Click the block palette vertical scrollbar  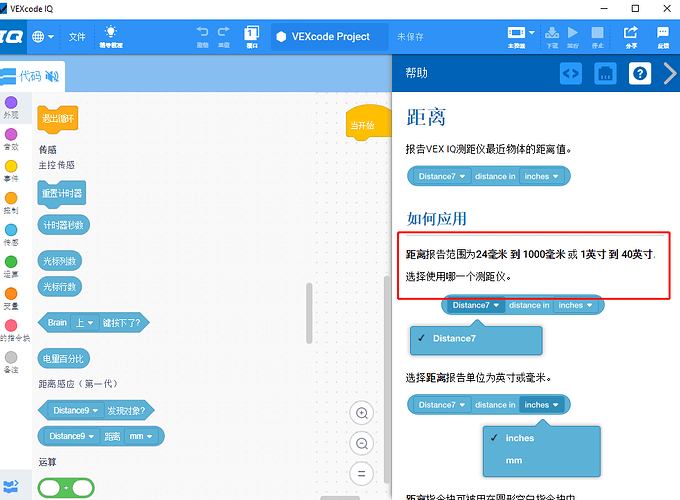(x=309, y=313)
